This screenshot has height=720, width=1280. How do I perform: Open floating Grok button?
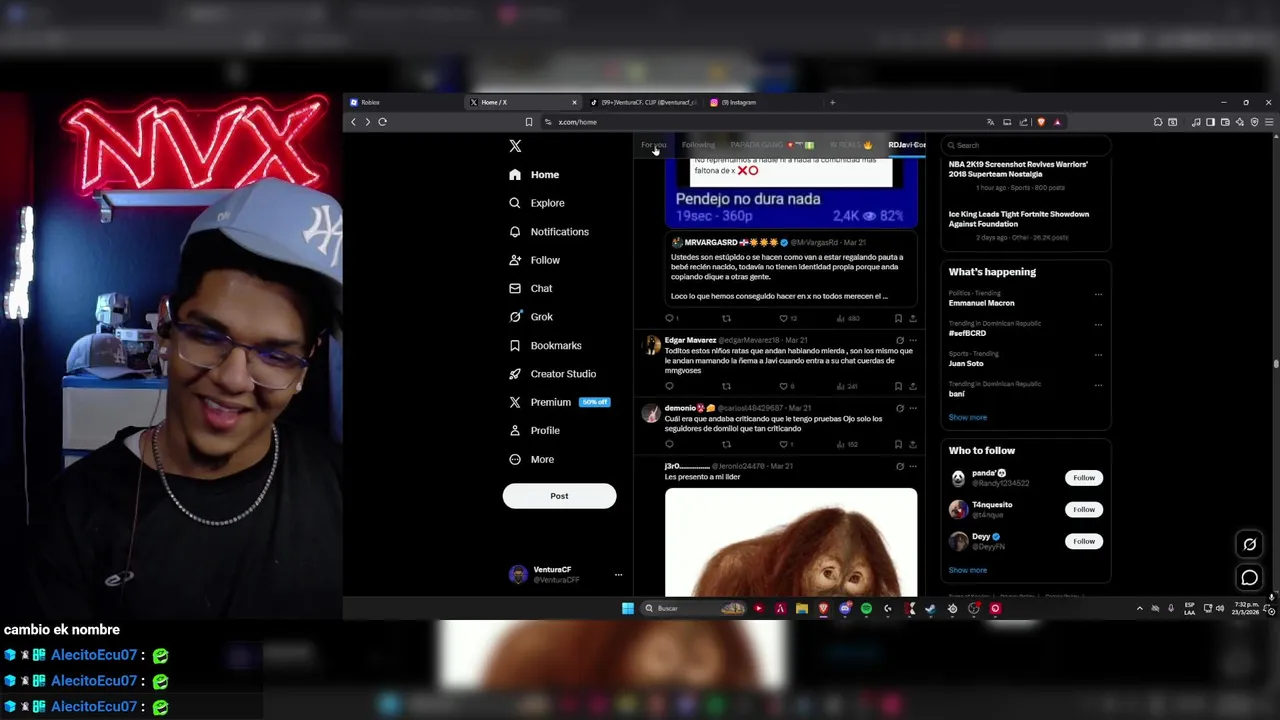tap(1249, 544)
